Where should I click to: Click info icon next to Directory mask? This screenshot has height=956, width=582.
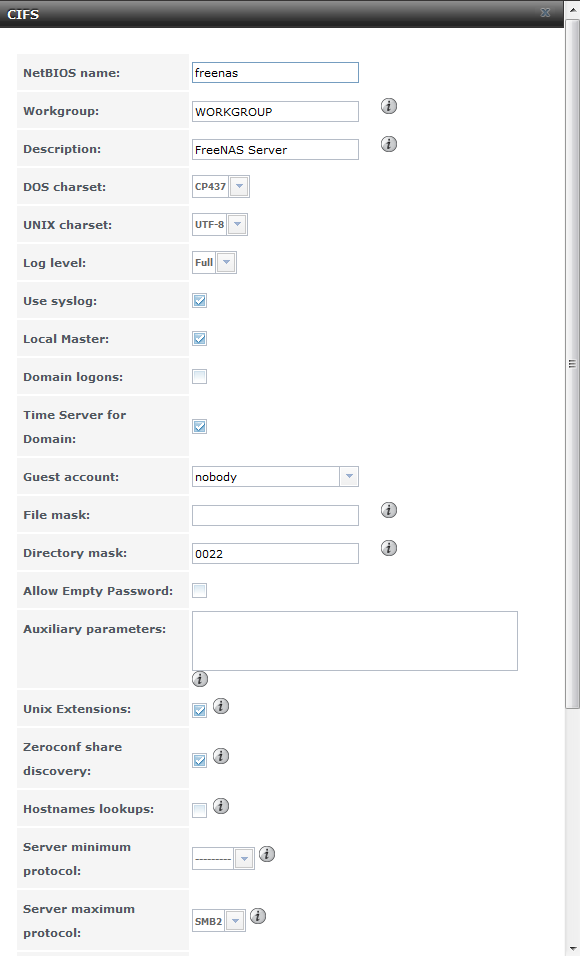click(x=389, y=548)
